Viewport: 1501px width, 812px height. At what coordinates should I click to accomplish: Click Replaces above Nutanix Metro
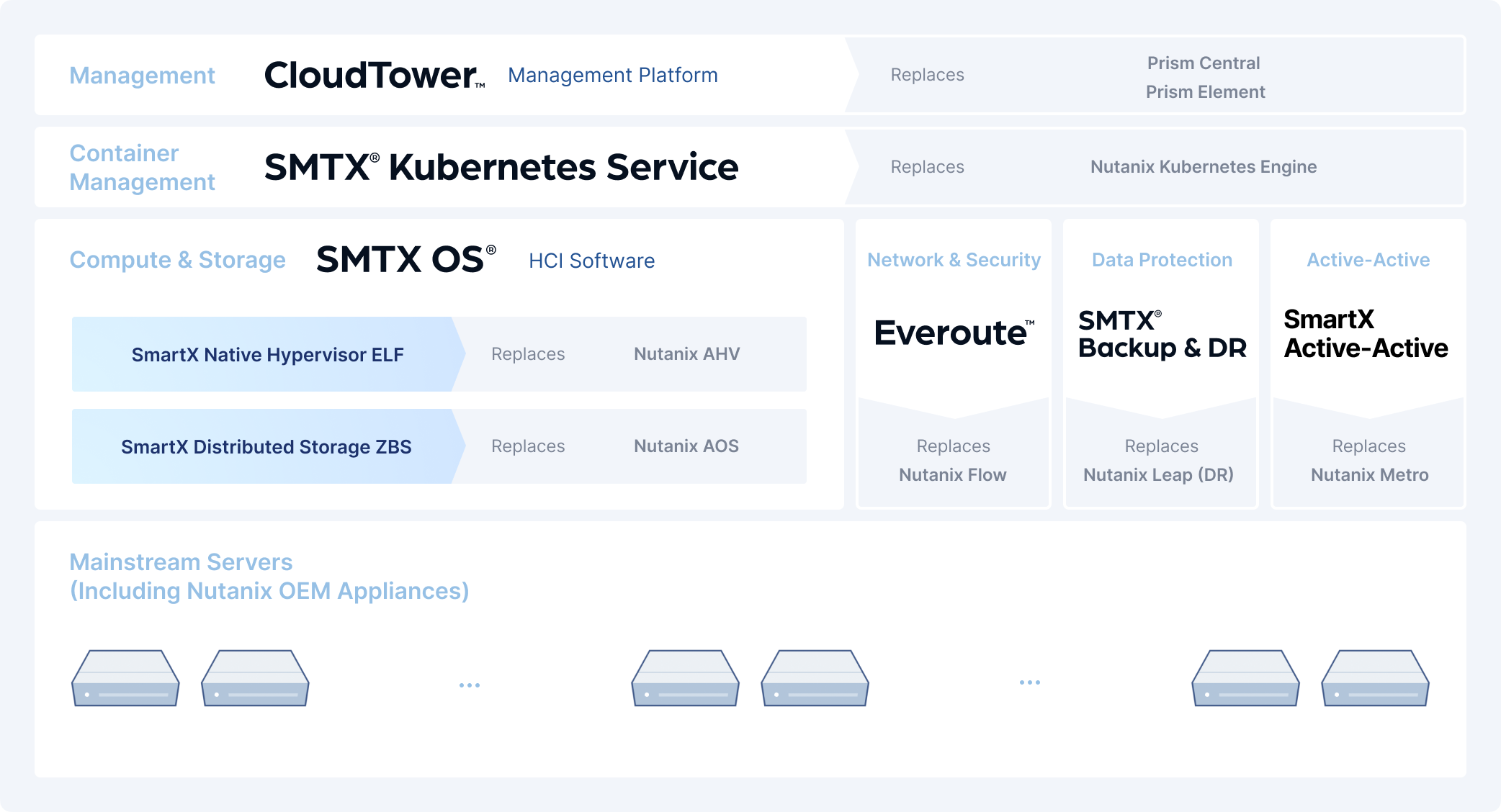click(1368, 446)
